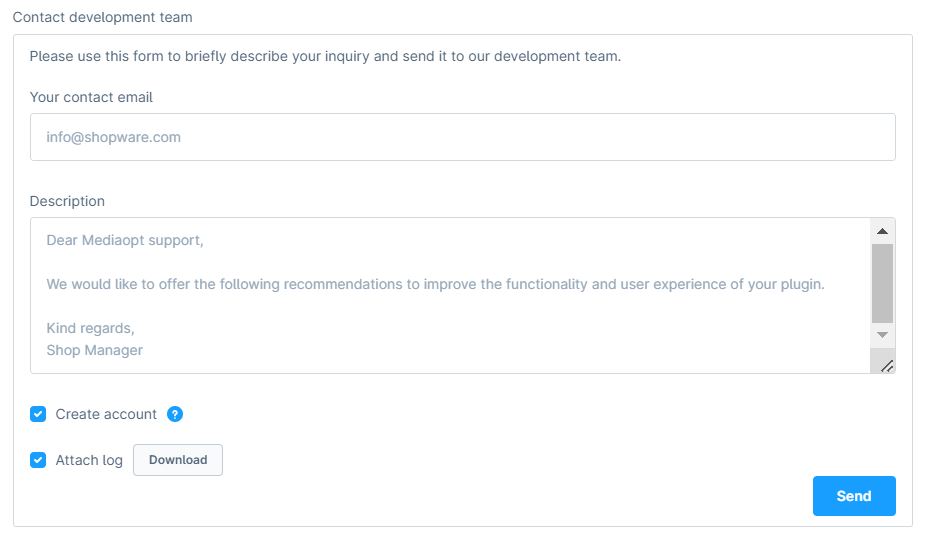The width and height of the screenshot is (931, 543).
Task: Download the log file
Action: tap(178, 460)
